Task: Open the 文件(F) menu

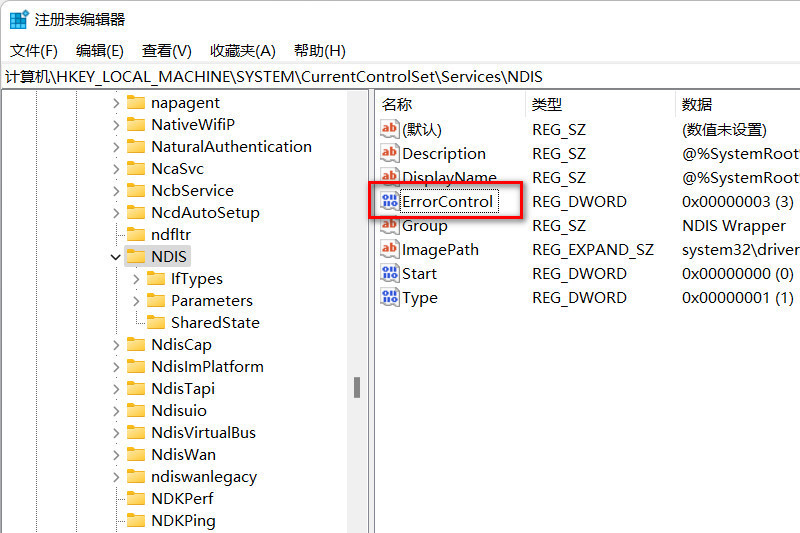Action: [x=34, y=51]
